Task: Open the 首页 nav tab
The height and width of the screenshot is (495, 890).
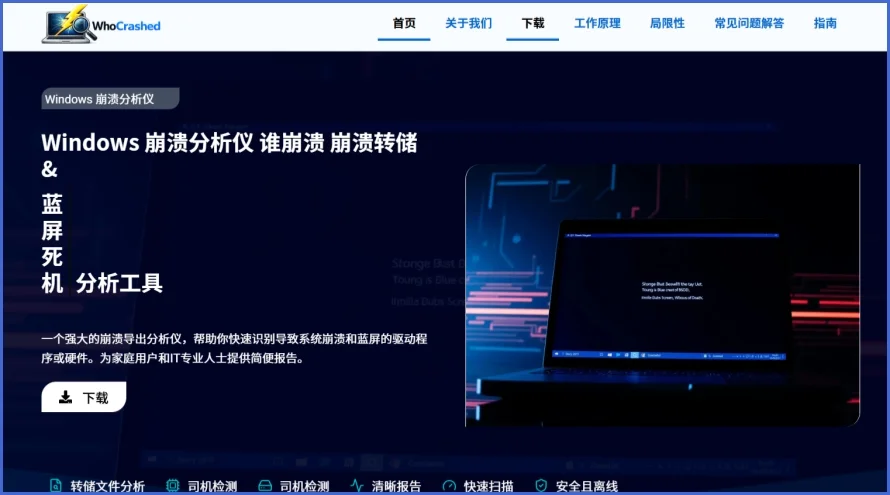Action: 404,23
